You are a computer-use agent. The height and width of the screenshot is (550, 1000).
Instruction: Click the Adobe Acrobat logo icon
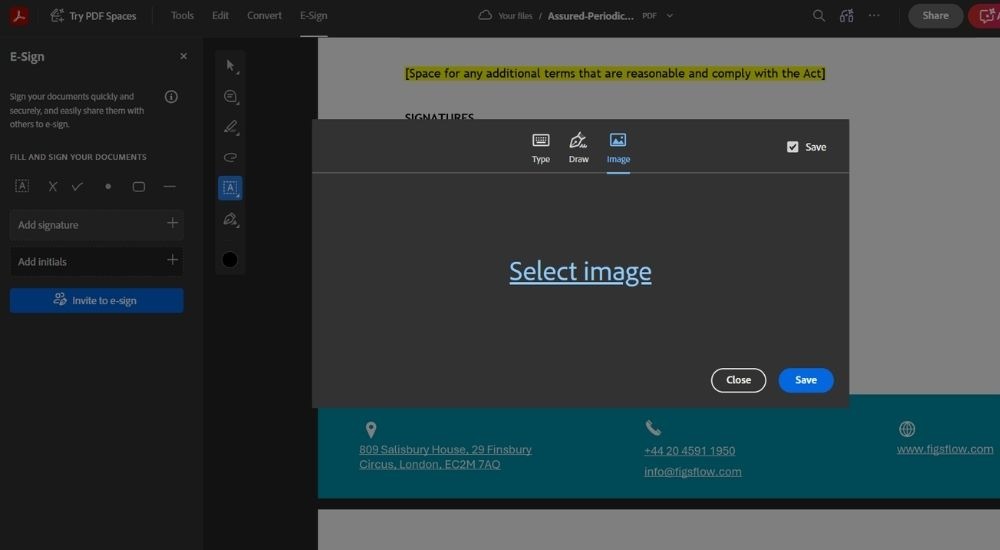(x=18, y=15)
